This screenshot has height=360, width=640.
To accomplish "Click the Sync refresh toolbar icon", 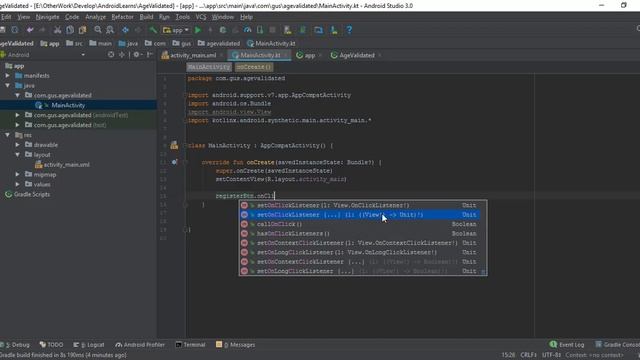I will pyautogui.click(x=15, y=30).
